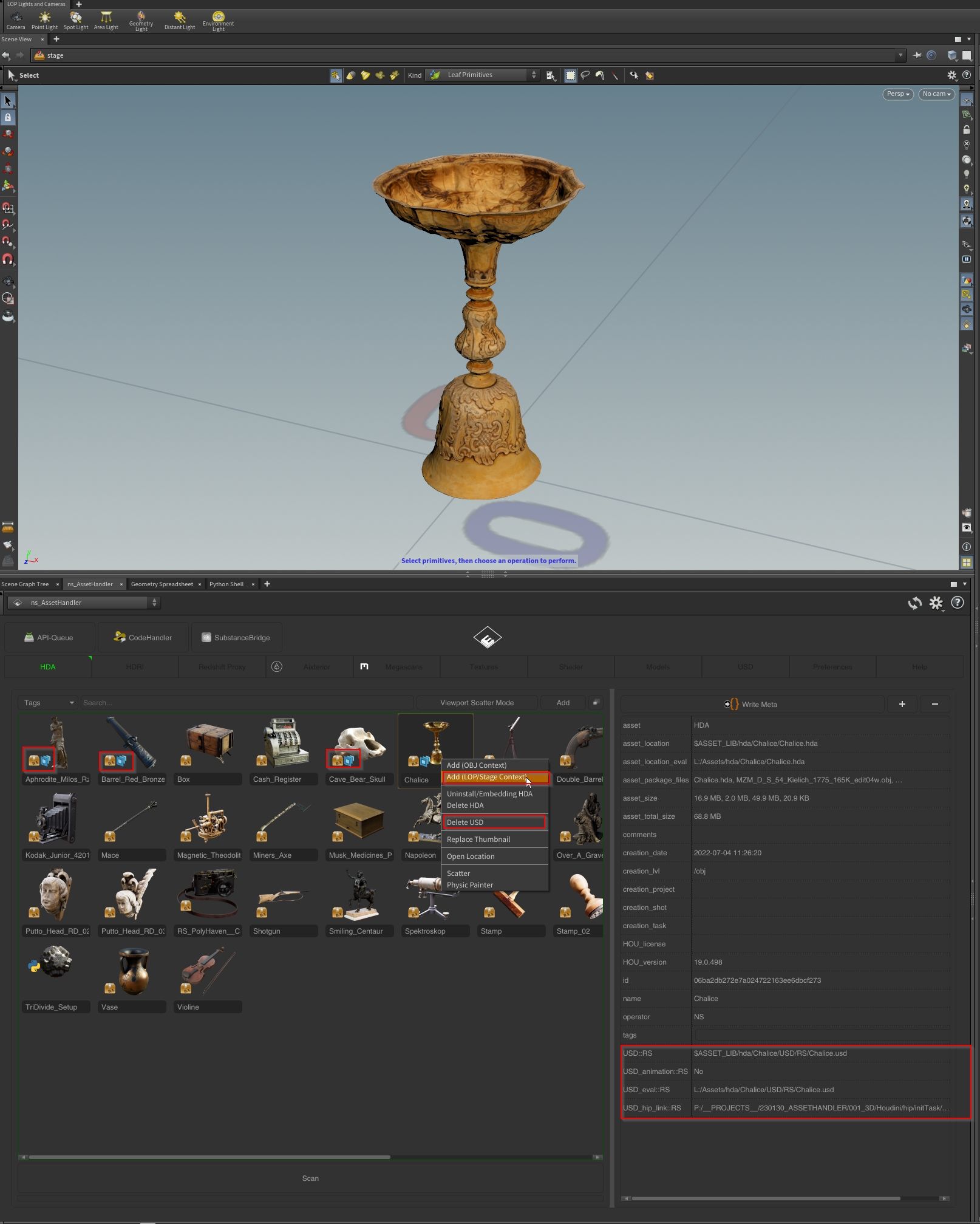Image resolution: width=980 pixels, height=1224 pixels.
Task: Open the viewport display options gear
Action: (951, 75)
